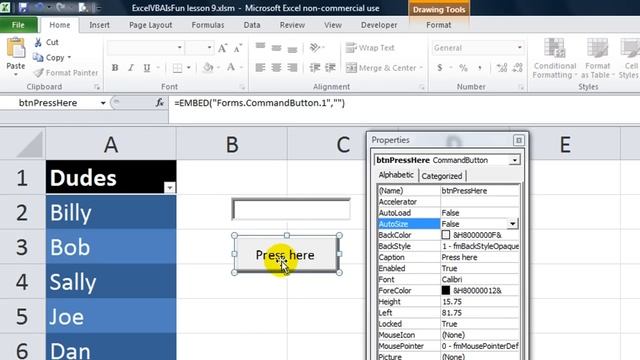Click the Fill Color bucket icon
This screenshot has width=640, height=360.
208,67
